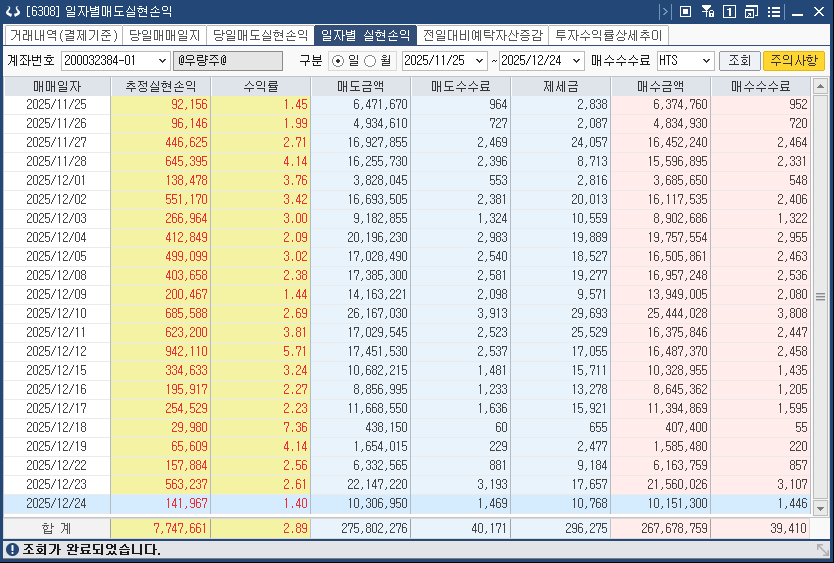Screen dimensions: 834x563
Task: Click the 2025/11/27 date cell
Action: (x=56, y=143)
